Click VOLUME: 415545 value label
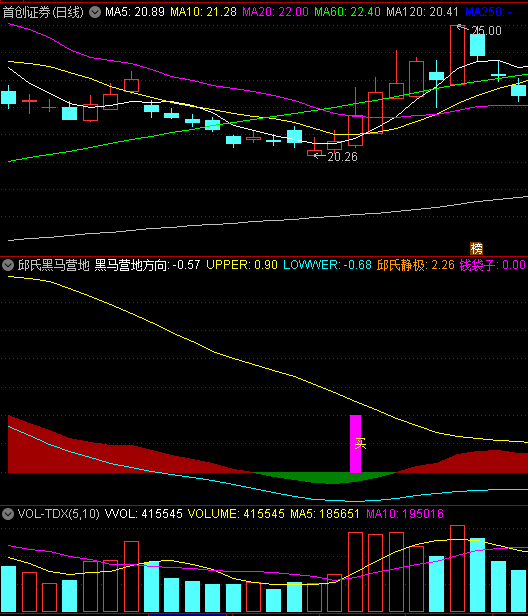The image size is (528, 616). pyautogui.click(x=236, y=514)
